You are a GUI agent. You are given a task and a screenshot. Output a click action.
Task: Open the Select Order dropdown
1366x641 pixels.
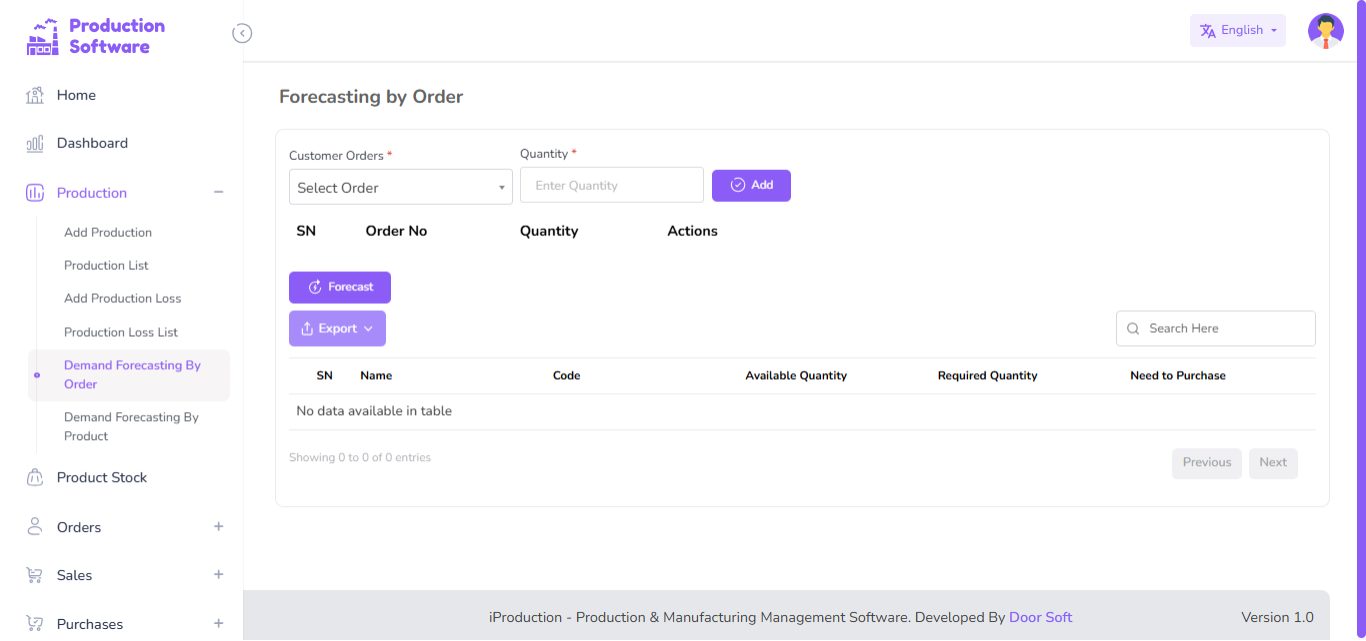400,187
